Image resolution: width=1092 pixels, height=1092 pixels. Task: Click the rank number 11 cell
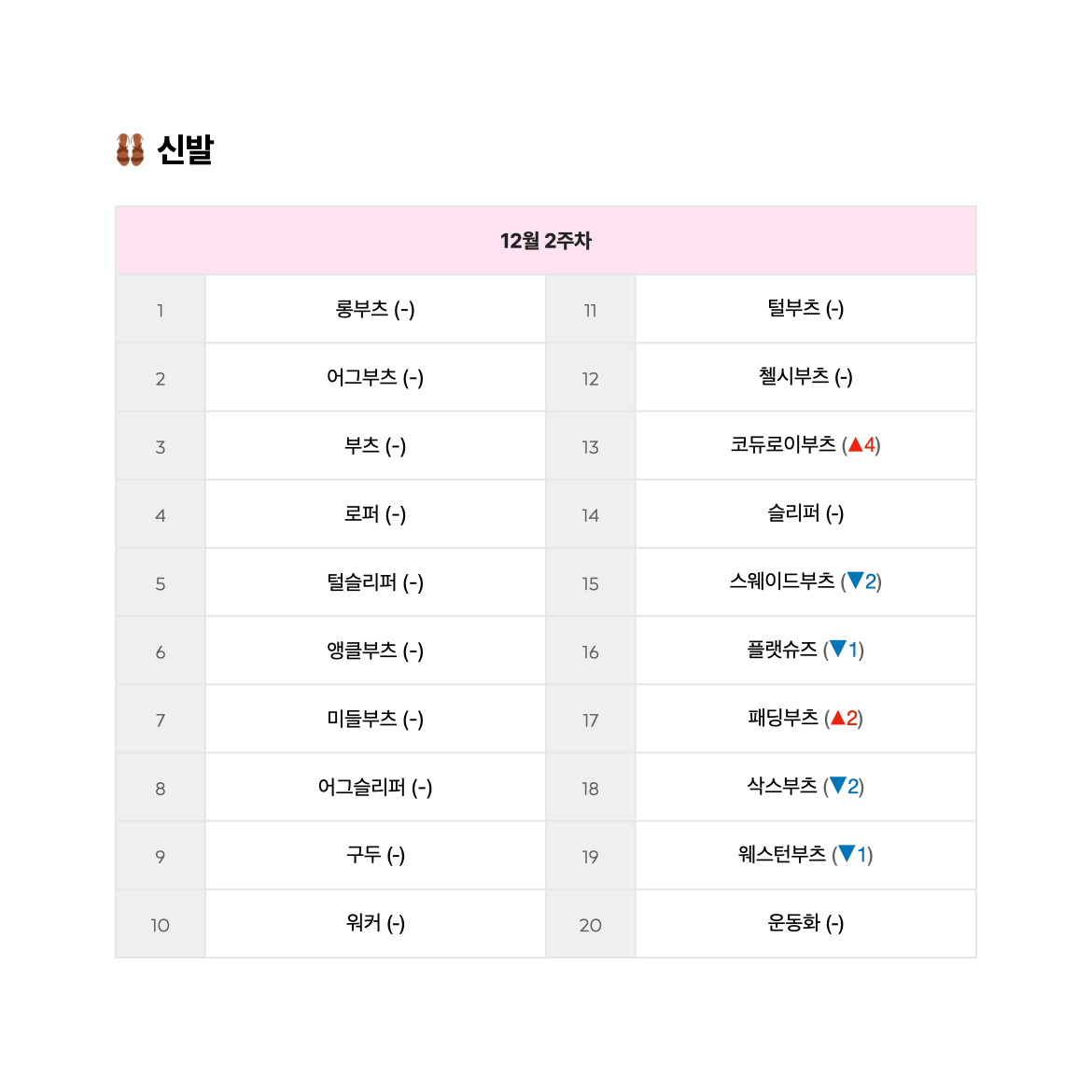(591, 309)
